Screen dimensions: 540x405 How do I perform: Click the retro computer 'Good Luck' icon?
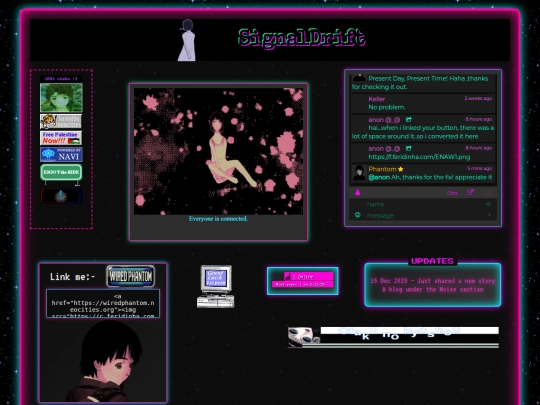[x=216, y=287]
